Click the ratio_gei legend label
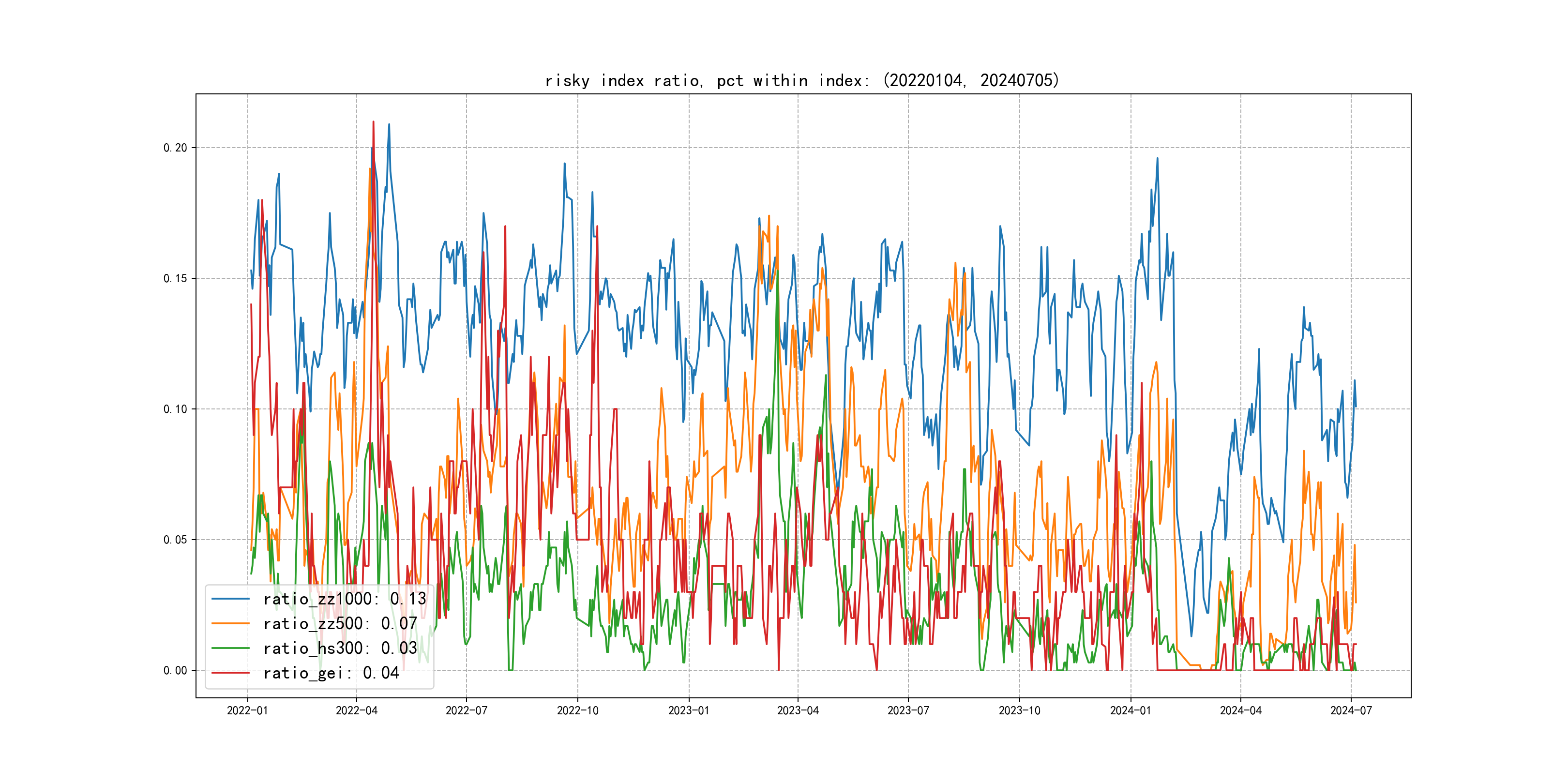The height and width of the screenshot is (784, 1568). (x=331, y=673)
